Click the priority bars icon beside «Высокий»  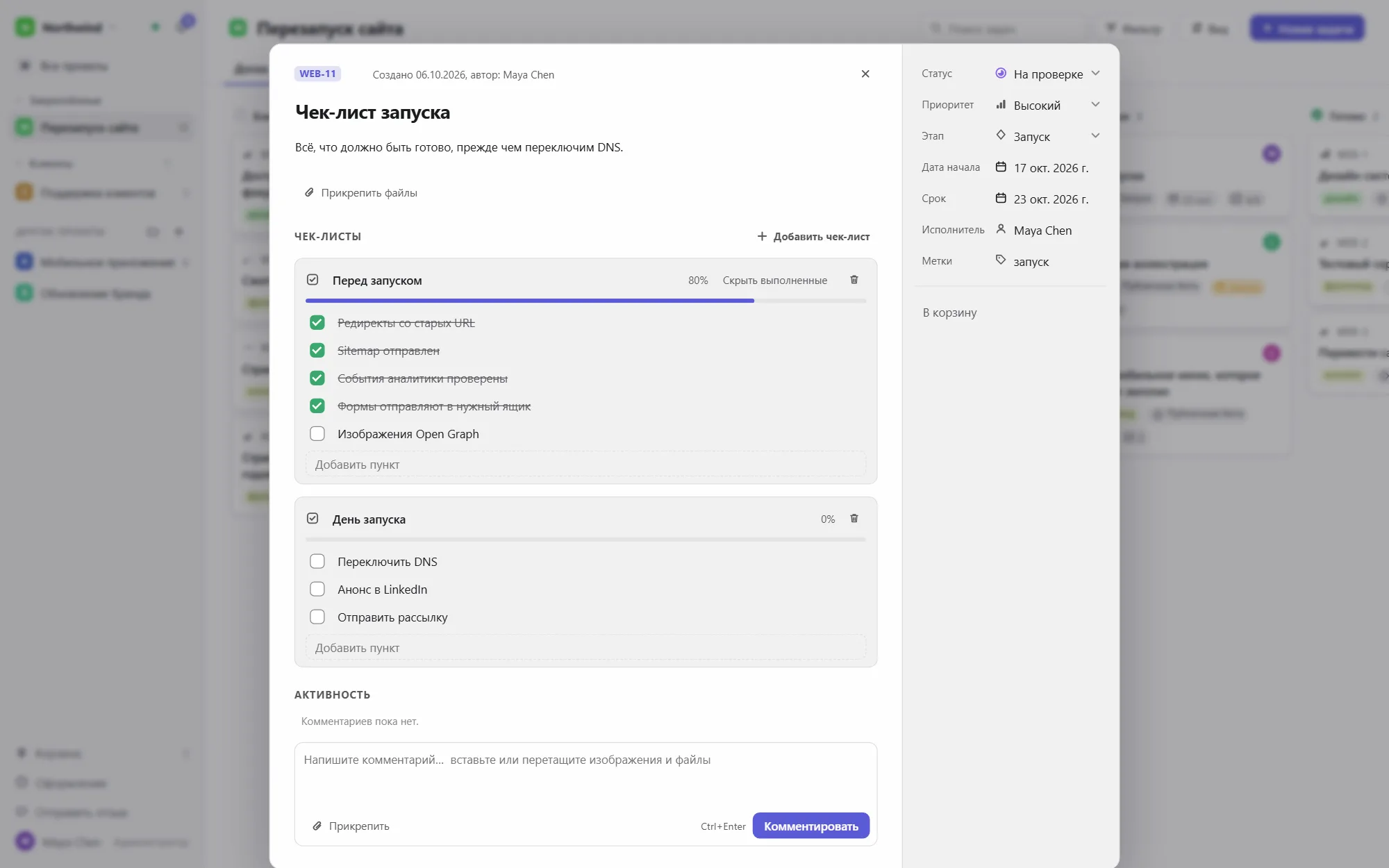pyautogui.click(x=1001, y=104)
